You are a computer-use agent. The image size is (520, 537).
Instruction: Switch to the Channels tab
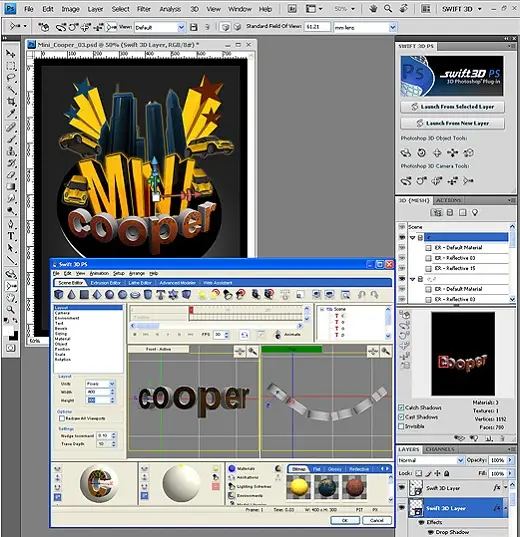click(x=440, y=449)
